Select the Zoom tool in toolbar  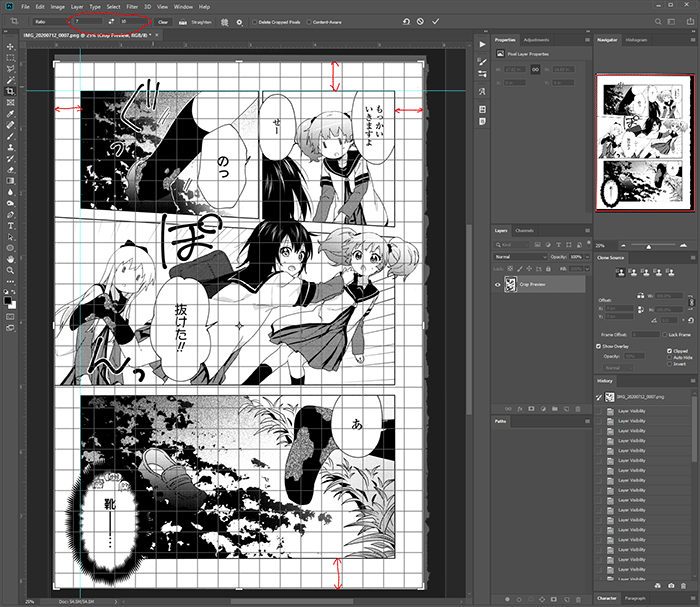[x=9, y=269]
